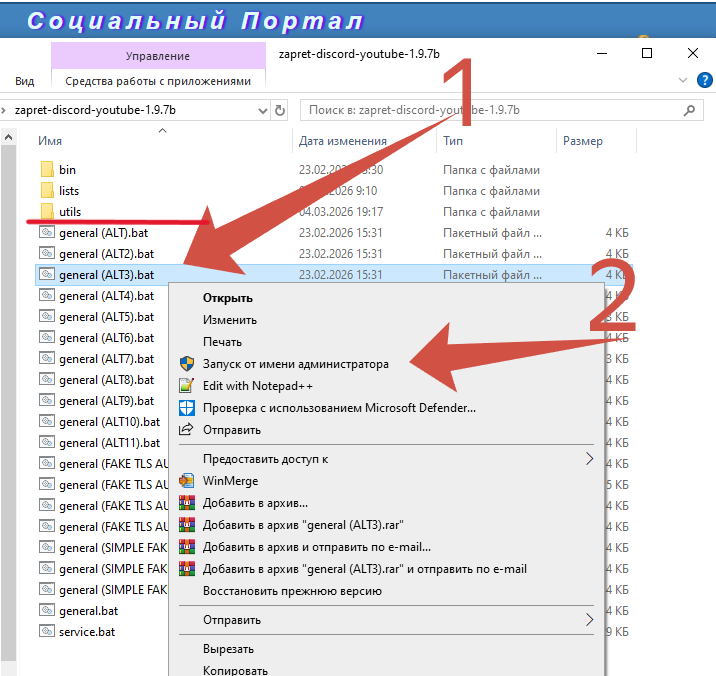Choose Копировать from the context menu
Image resolution: width=716 pixels, height=676 pixels.
(x=235, y=671)
